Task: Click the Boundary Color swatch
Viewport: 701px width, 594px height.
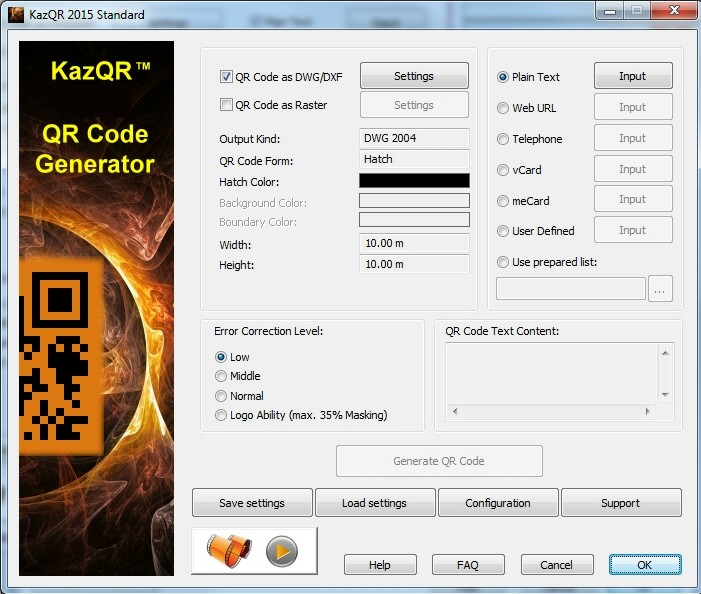Action: click(x=414, y=220)
